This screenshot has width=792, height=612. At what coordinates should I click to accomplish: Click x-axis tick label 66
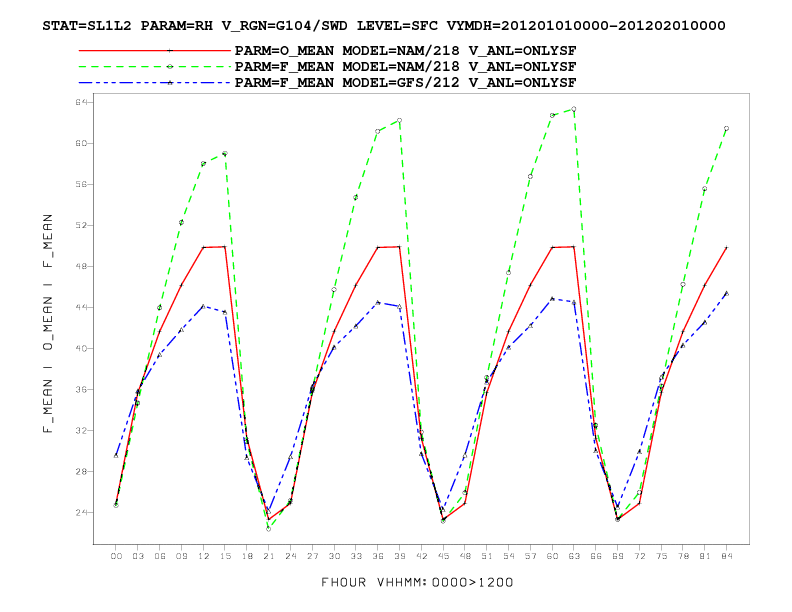[596, 556]
